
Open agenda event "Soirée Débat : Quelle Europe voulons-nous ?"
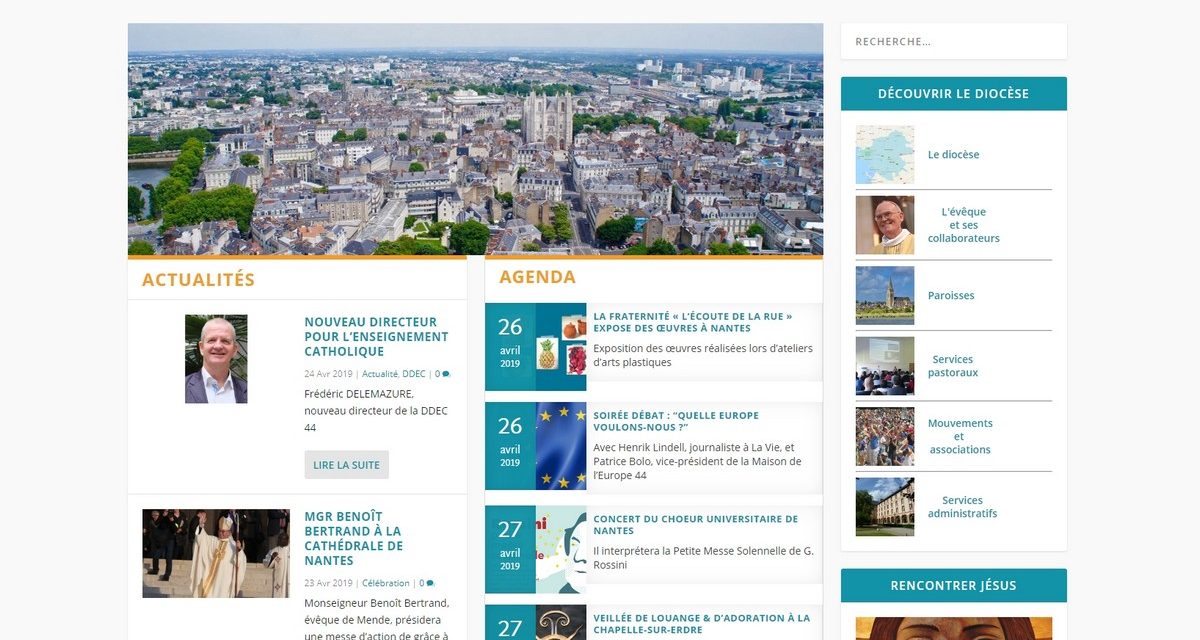(x=676, y=422)
